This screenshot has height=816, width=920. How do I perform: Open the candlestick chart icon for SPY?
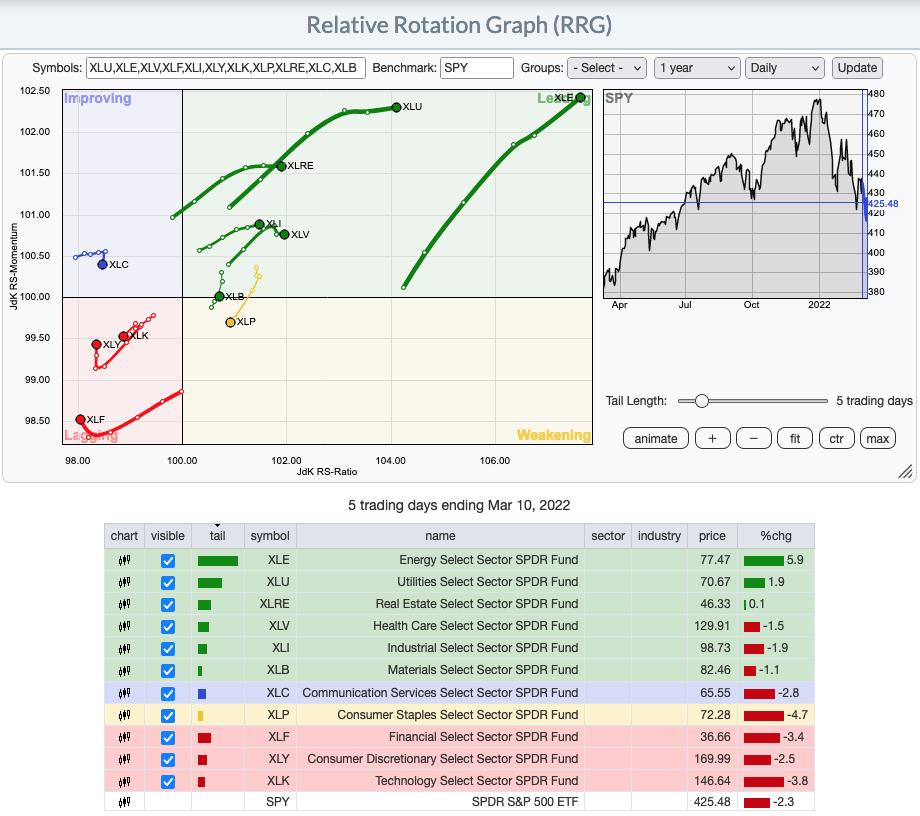click(x=124, y=802)
